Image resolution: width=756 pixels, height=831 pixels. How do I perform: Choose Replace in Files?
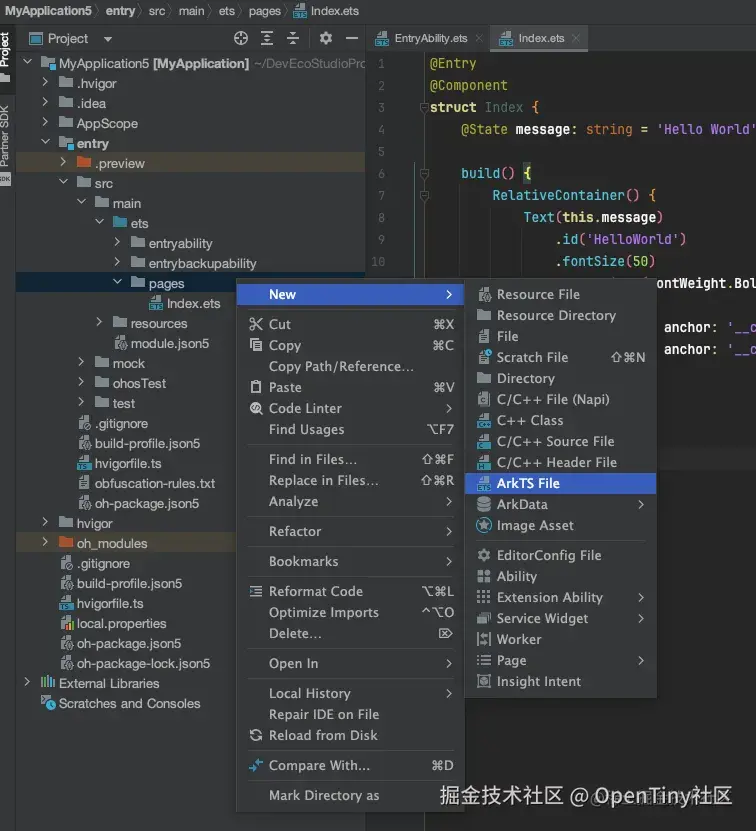point(350,481)
